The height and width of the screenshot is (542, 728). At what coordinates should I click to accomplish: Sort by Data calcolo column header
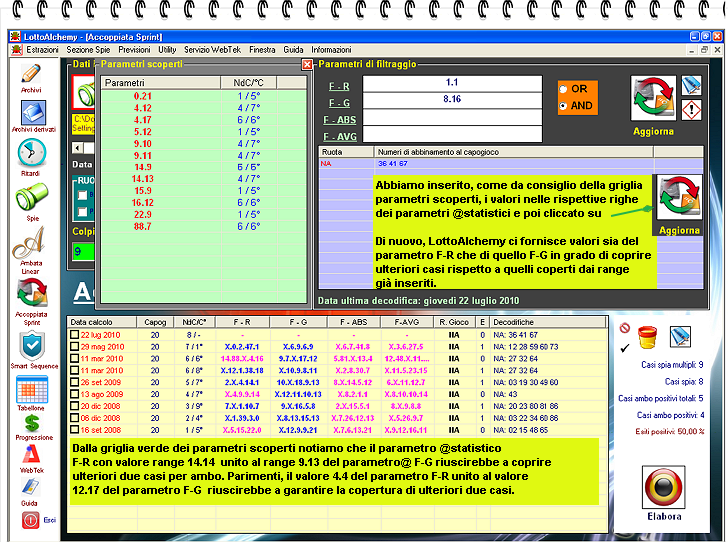tap(102, 322)
